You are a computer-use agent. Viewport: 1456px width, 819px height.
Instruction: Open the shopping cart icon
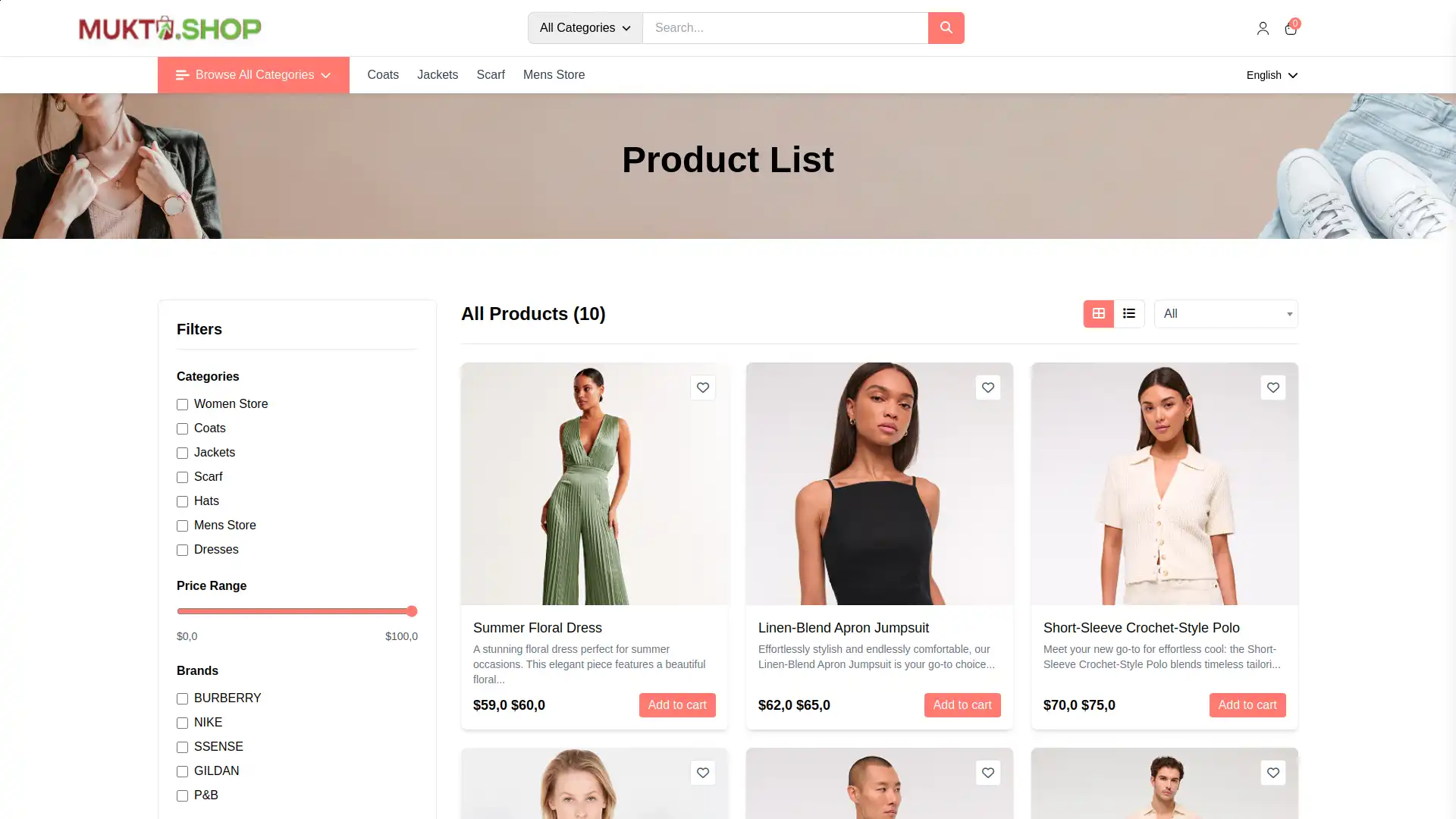1291,28
